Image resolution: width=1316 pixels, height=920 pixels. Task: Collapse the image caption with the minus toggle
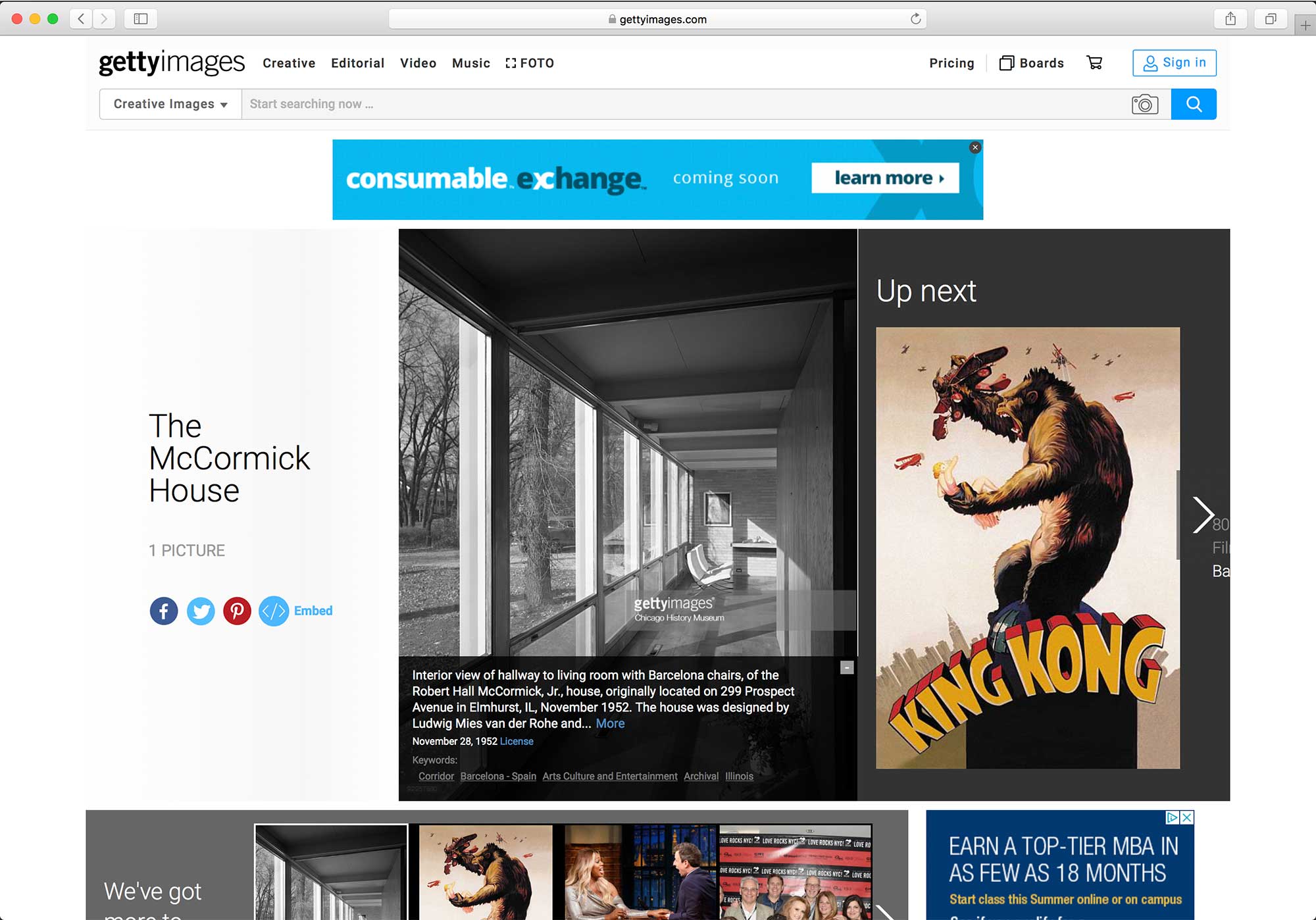pos(846,667)
